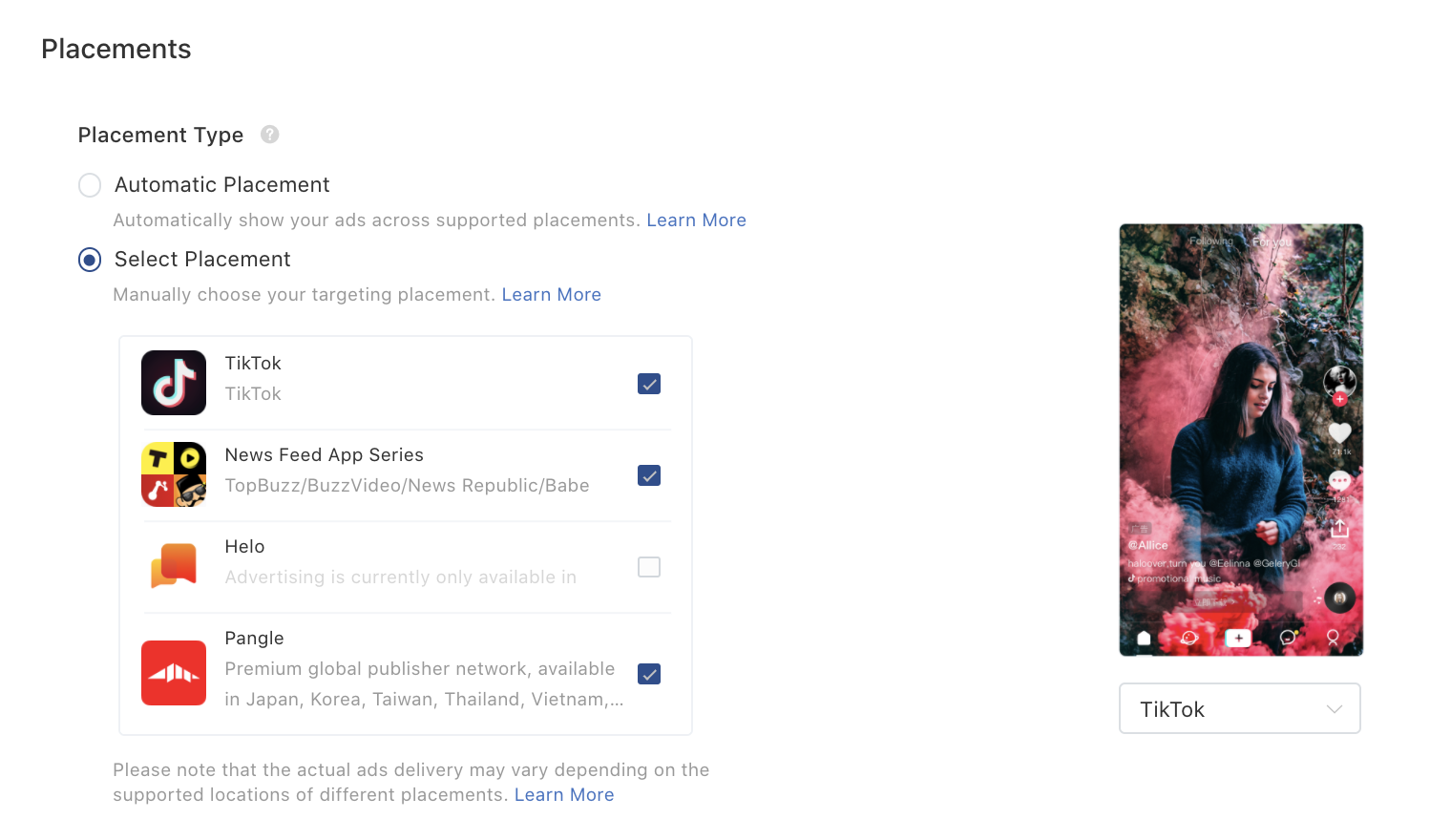Enable the Helo placement checkbox
1451x840 pixels.
pos(649,567)
